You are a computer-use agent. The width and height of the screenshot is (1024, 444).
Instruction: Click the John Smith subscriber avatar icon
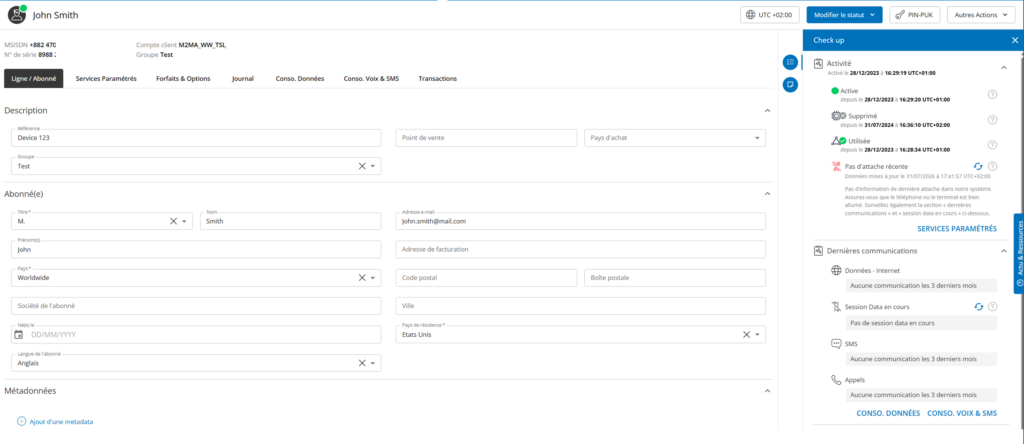coord(16,14)
